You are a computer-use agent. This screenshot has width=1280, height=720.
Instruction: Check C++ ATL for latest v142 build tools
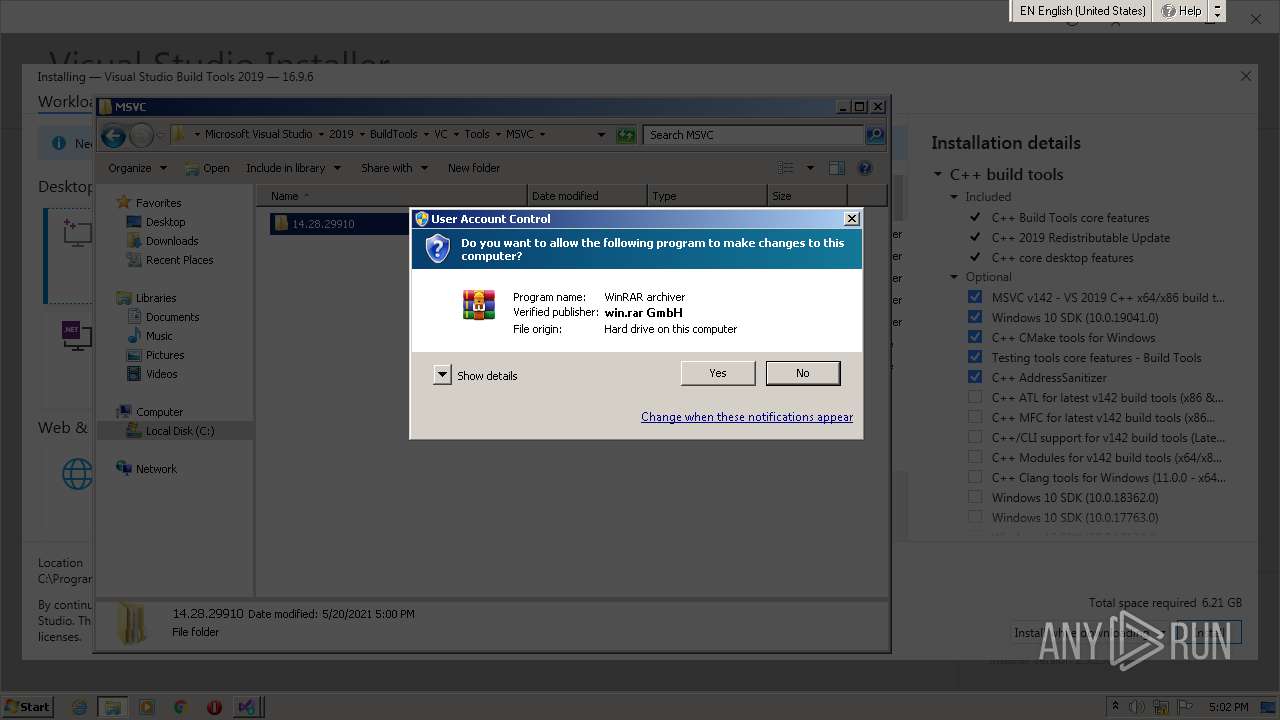click(x=975, y=397)
